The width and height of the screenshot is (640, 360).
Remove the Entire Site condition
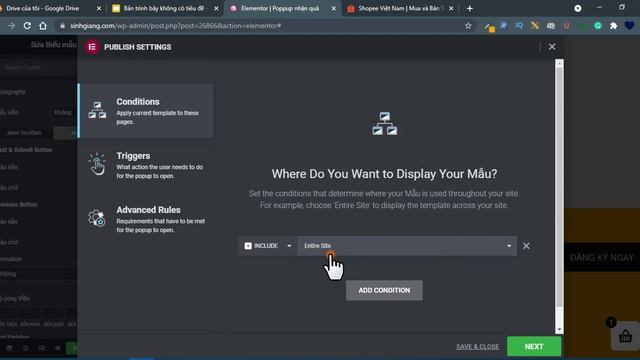pyautogui.click(x=526, y=246)
